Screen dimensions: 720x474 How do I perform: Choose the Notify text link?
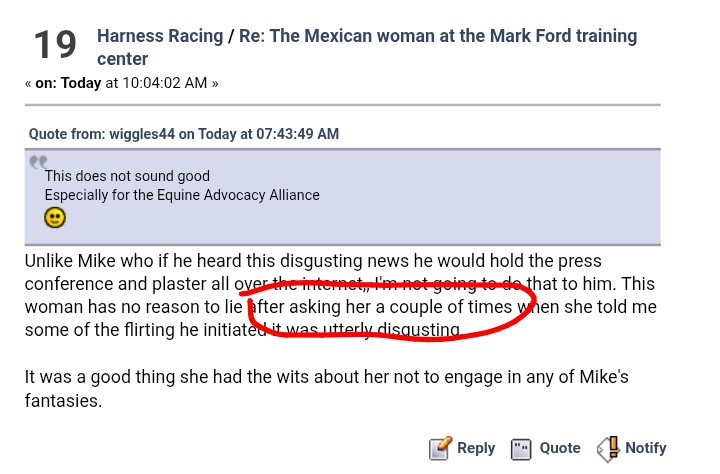[646, 448]
